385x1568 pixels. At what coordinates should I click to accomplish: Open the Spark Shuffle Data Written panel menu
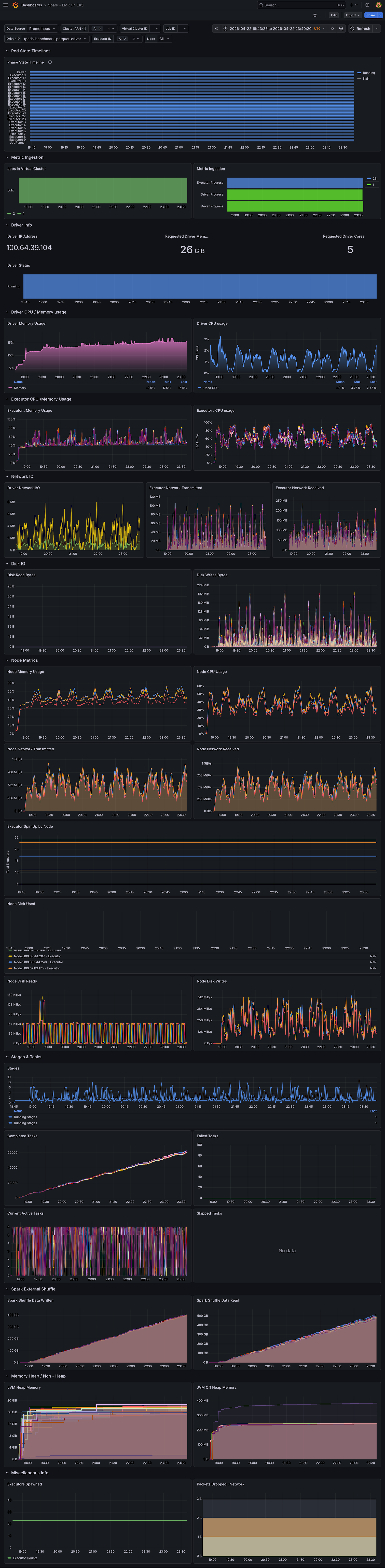click(31, 1300)
